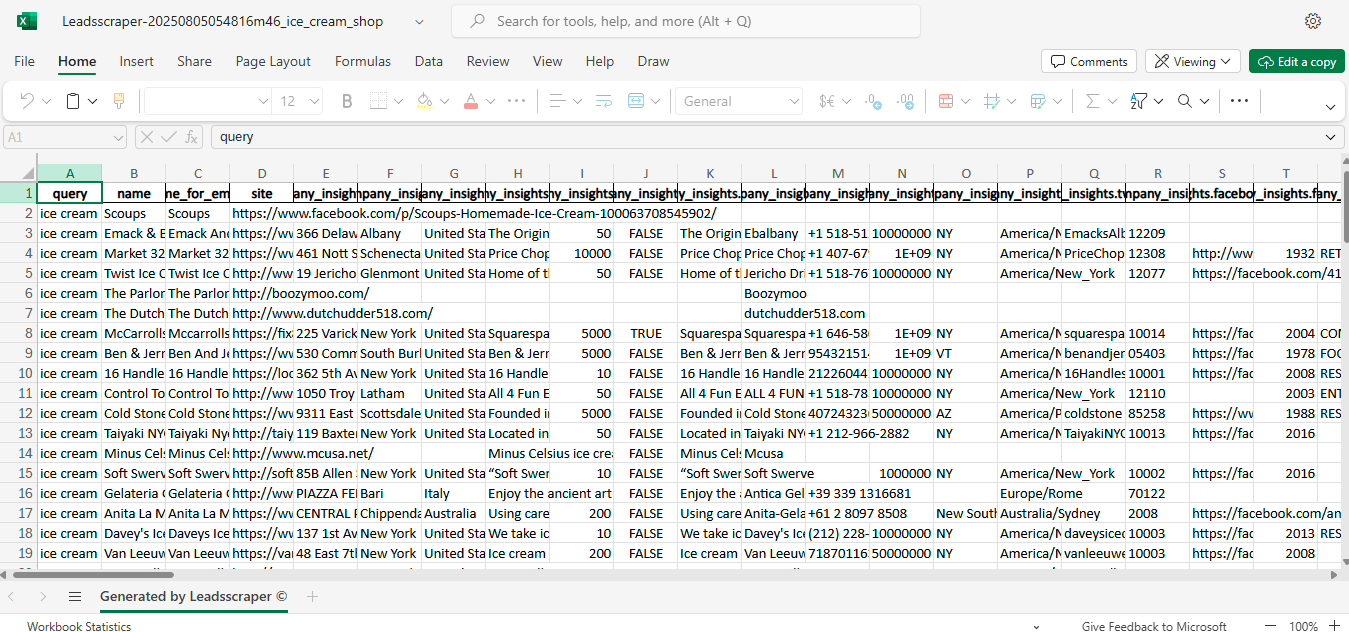Open the All Sheets list icon

75,597
